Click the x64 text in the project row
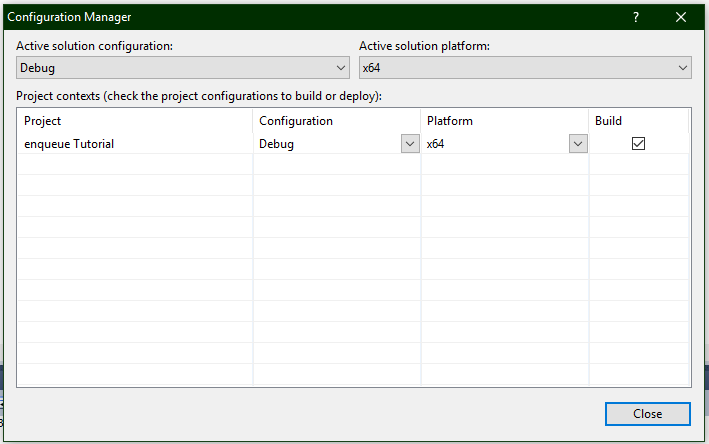The width and height of the screenshot is (709, 444). point(435,144)
